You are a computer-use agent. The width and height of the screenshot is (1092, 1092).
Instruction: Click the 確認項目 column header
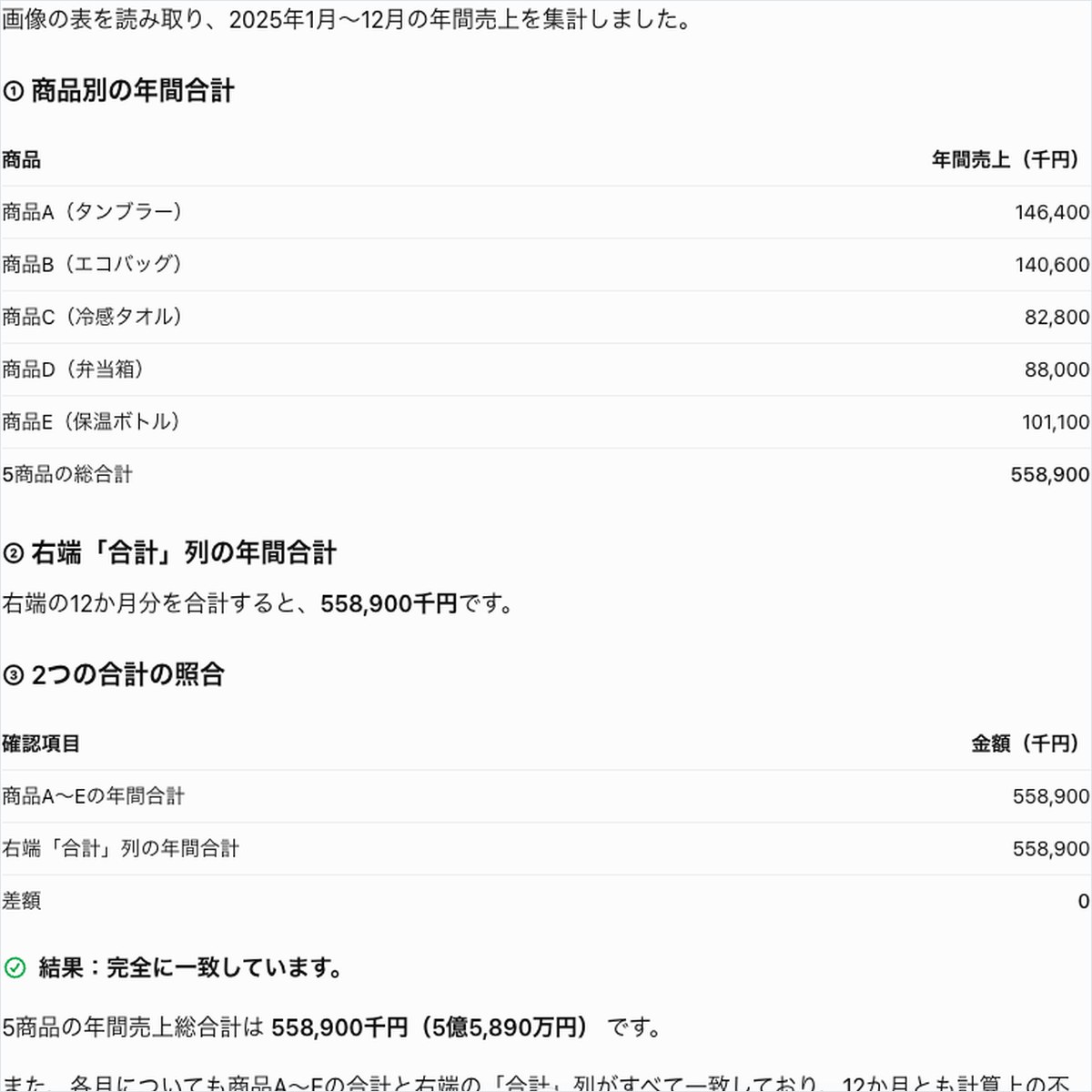(41, 744)
